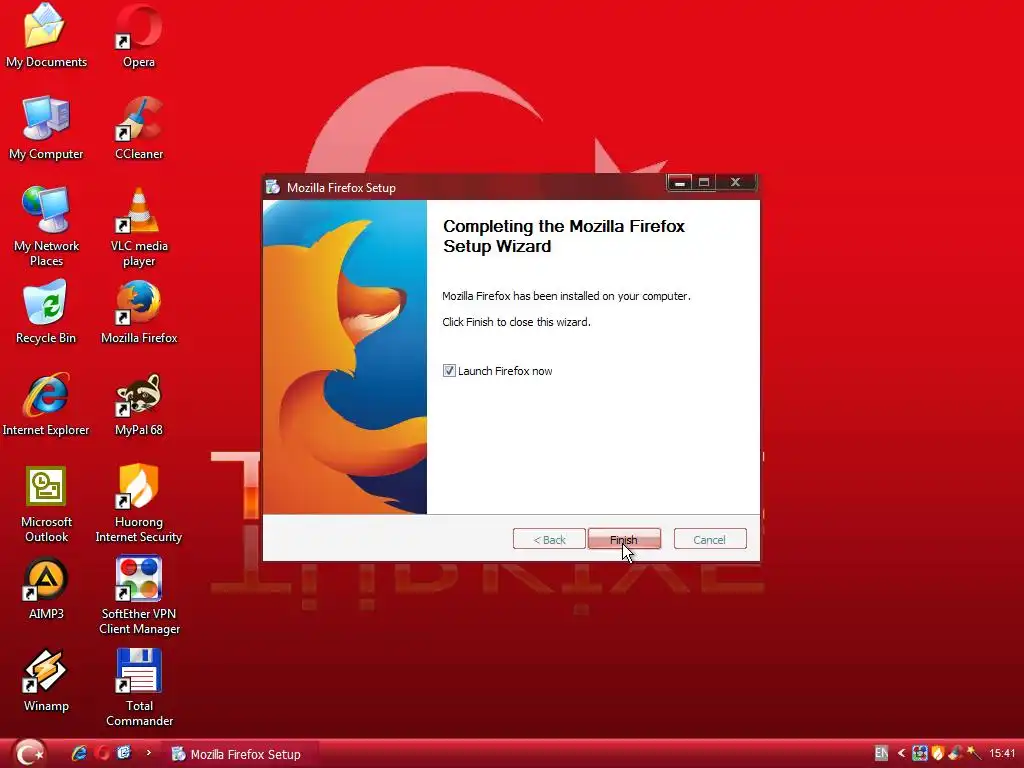This screenshot has height=768, width=1024.
Task: Select the Winamp desktop shortcut
Action: (x=46, y=680)
